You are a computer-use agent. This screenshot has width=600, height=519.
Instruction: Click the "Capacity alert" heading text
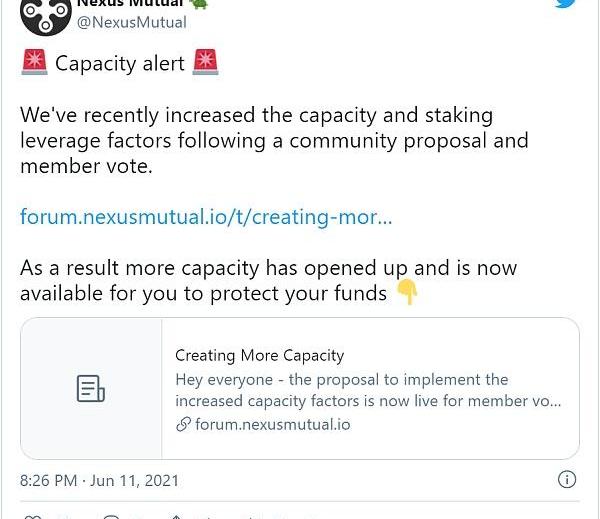pyautogui.click(x=120, y=64)
